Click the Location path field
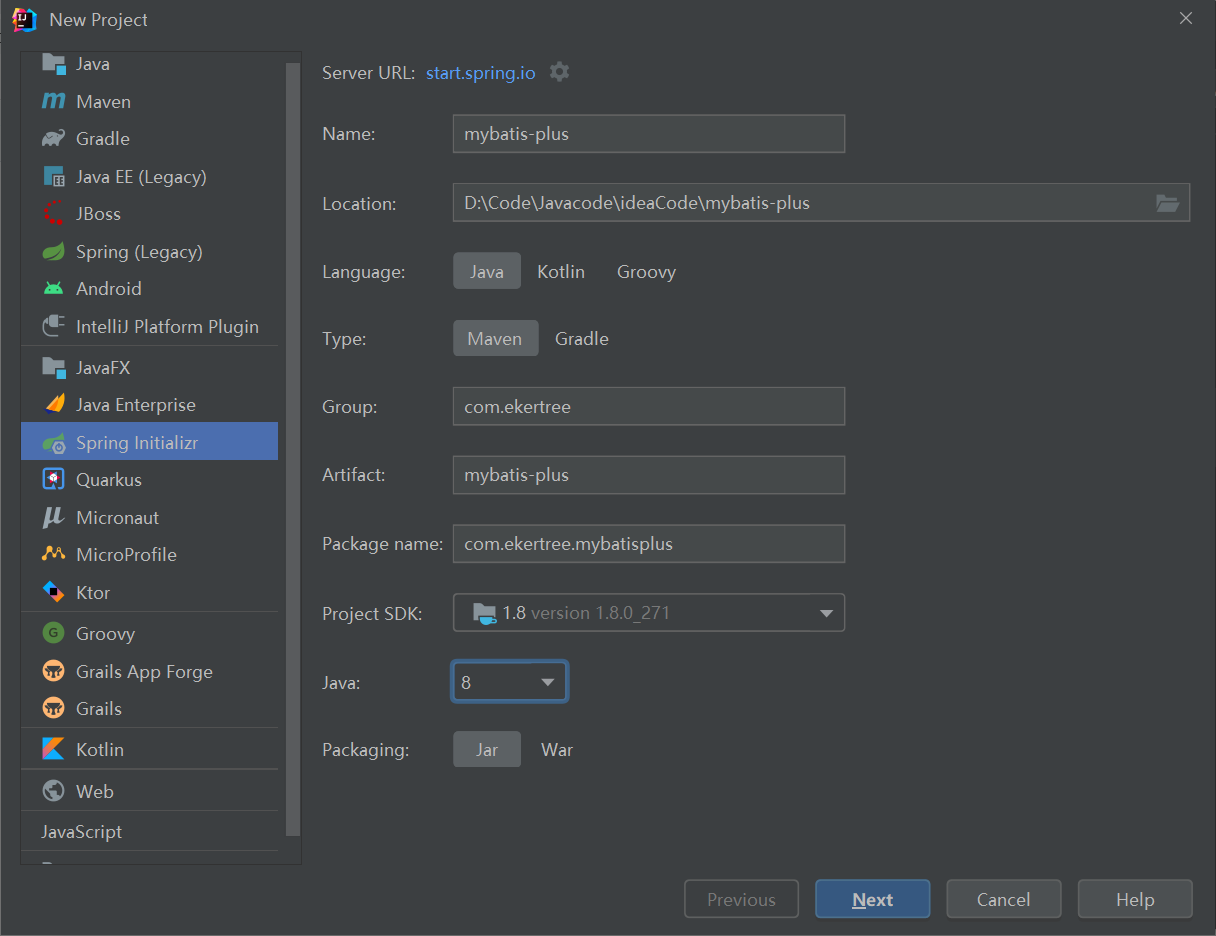 click(x=821, y=203)
